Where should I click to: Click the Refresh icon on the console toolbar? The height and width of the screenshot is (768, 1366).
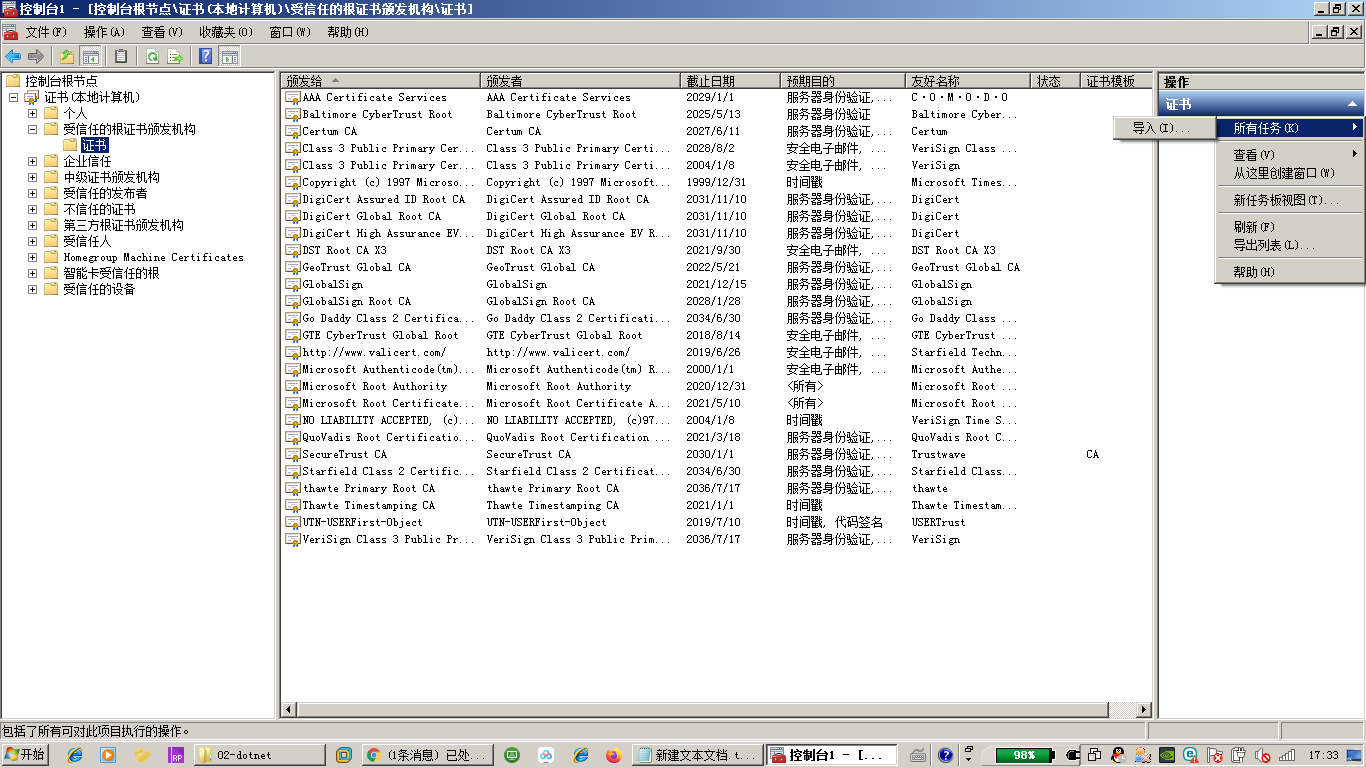pos(152,56)
